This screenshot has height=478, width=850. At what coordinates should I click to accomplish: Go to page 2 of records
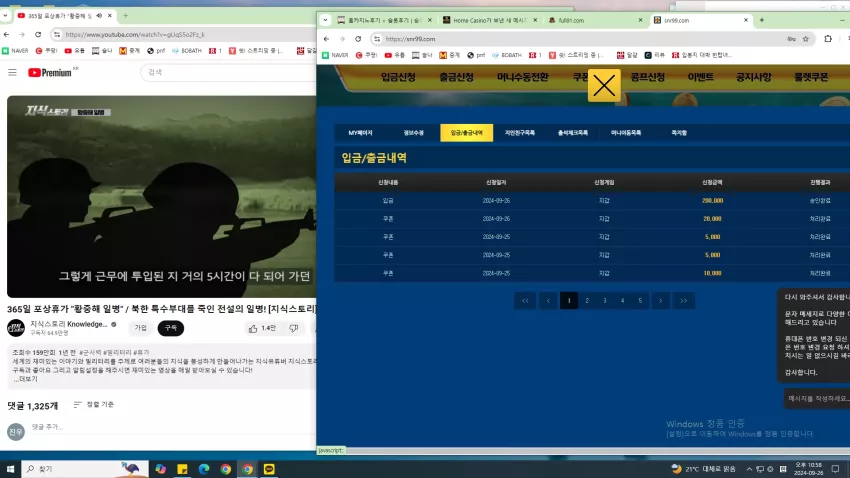coord(587,300)
